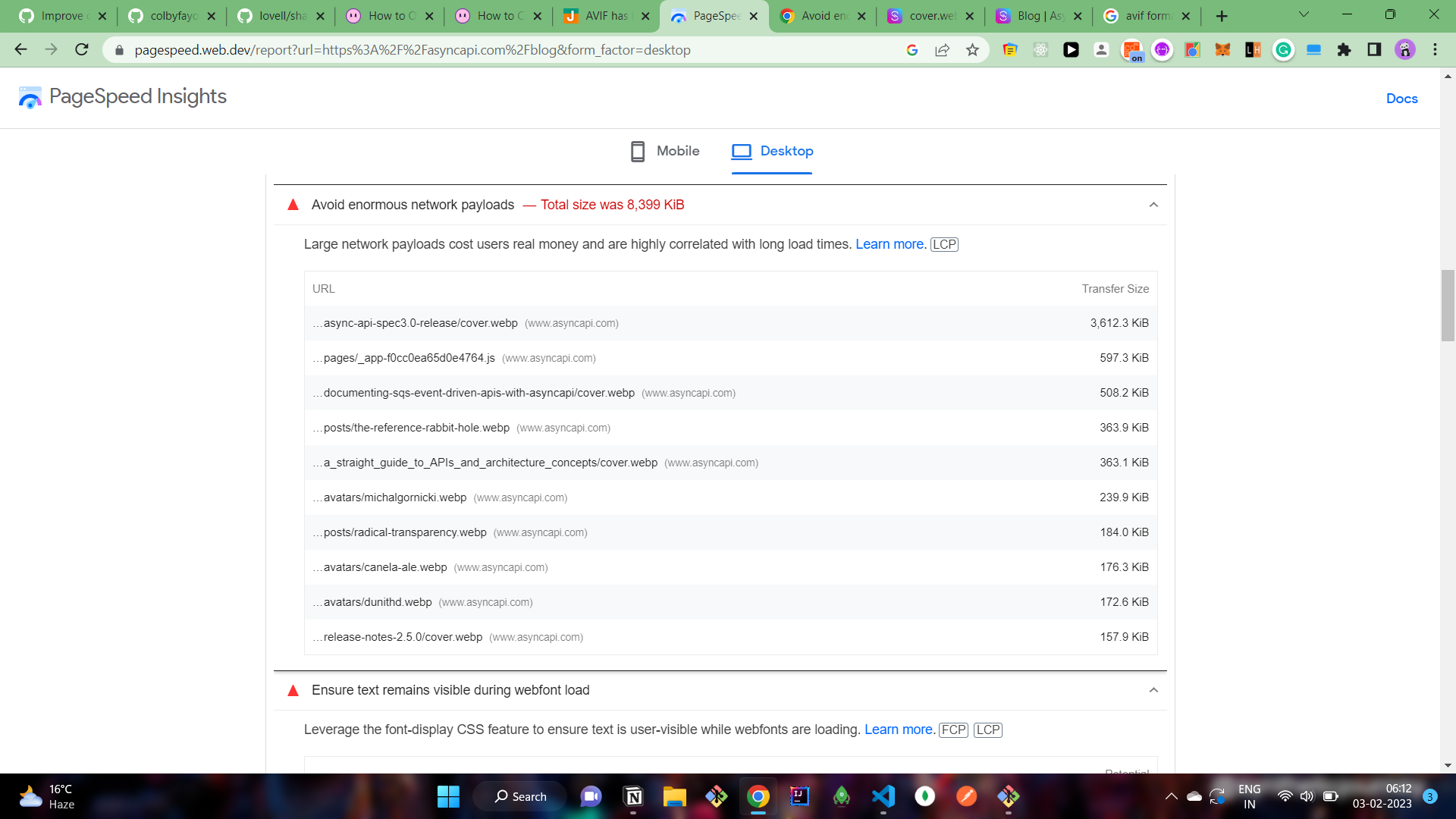Collapse Avoid enormous network payloads audit
Image resolution: width=1456 pixels, height=819 pixels.
(x=1153, y=205)
